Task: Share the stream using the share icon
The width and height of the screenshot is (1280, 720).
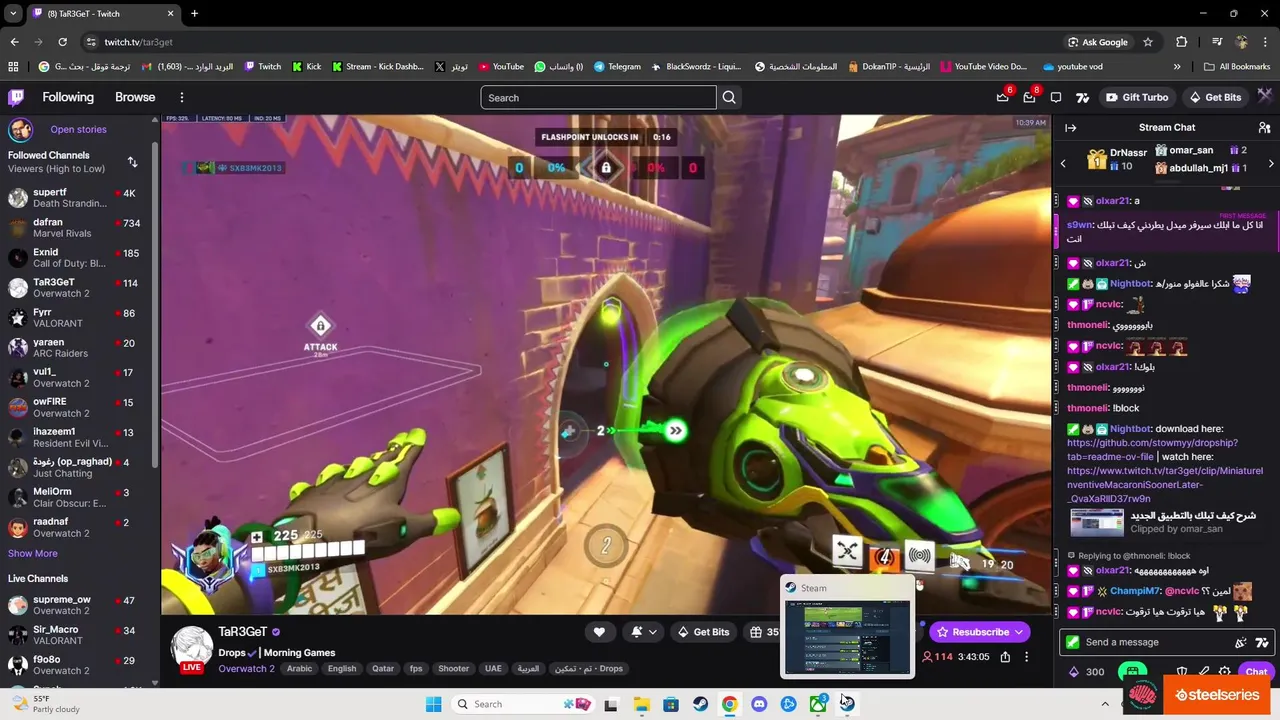Action: (1005, 657)
